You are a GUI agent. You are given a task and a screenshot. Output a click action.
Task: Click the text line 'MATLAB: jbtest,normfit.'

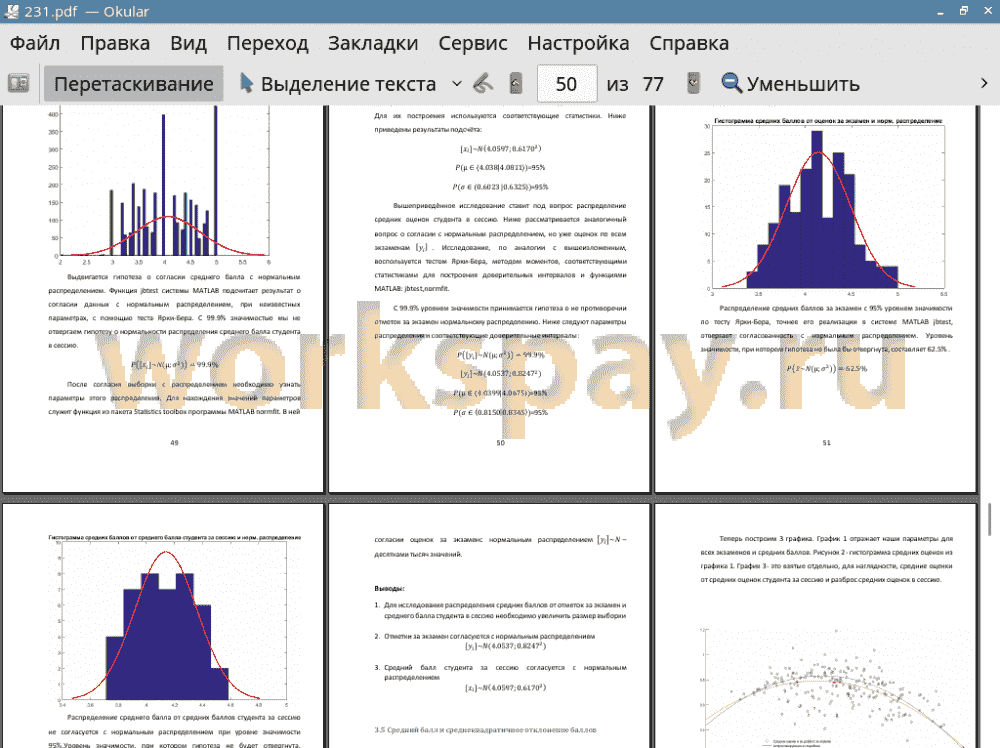[412, 289]
